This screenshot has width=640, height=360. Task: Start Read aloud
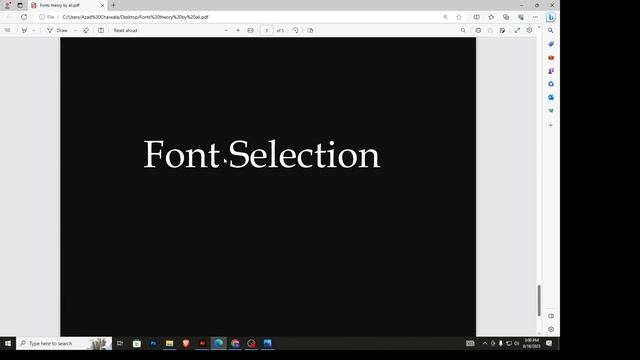(125, 30)
